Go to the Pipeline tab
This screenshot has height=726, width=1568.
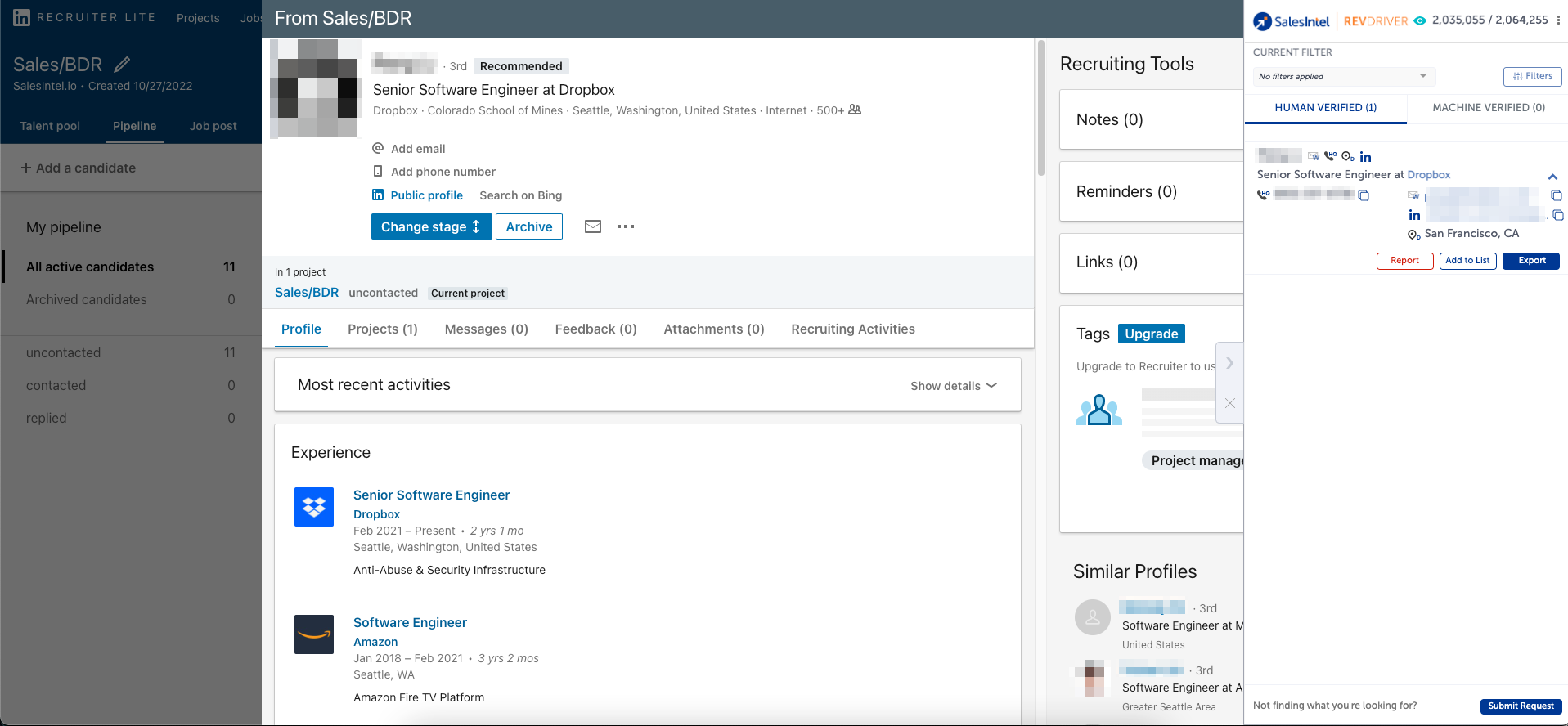[x=134, y=126]
